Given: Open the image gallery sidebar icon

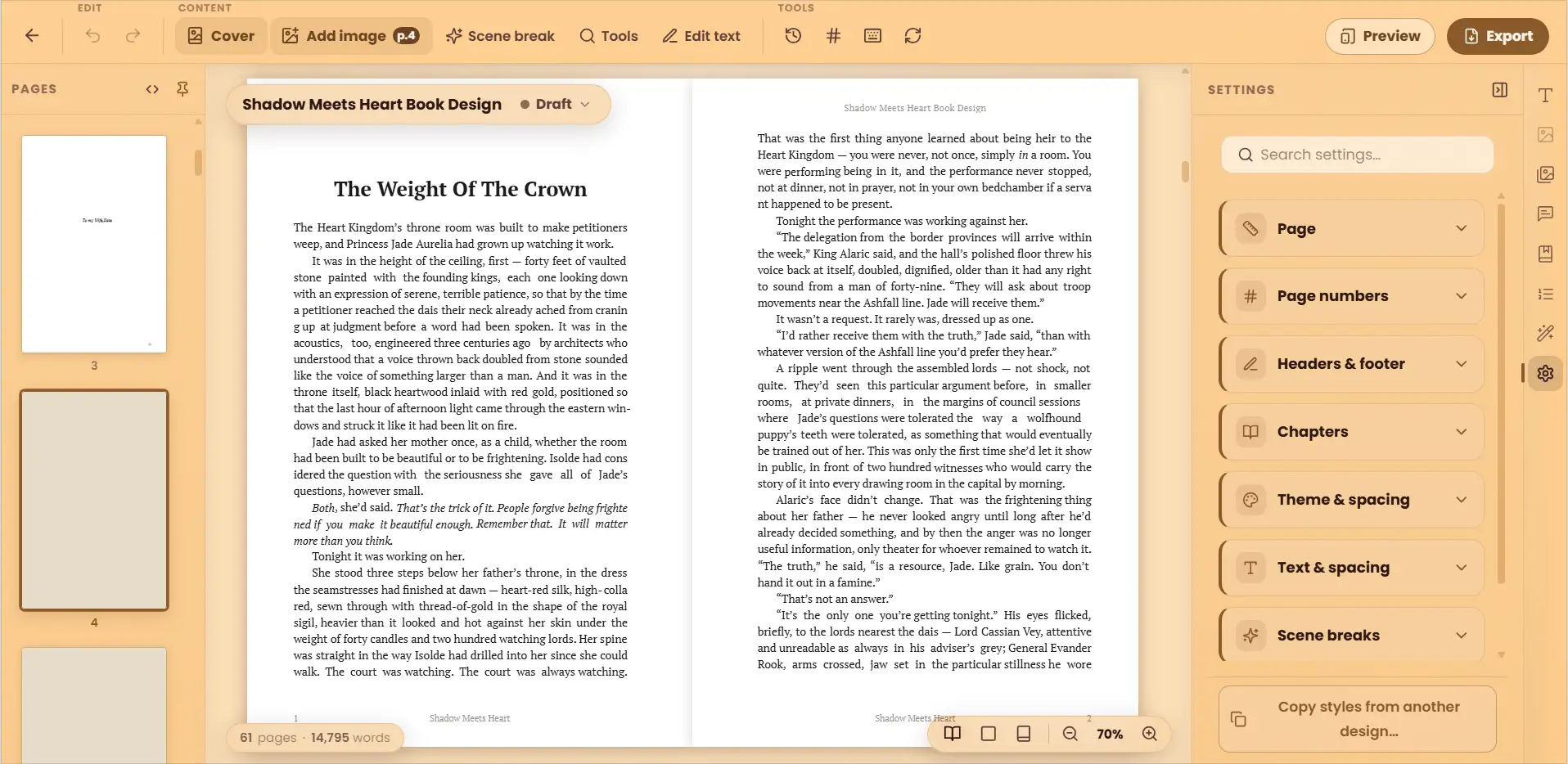Looking at the screenshot, I should click(1545, 174).
